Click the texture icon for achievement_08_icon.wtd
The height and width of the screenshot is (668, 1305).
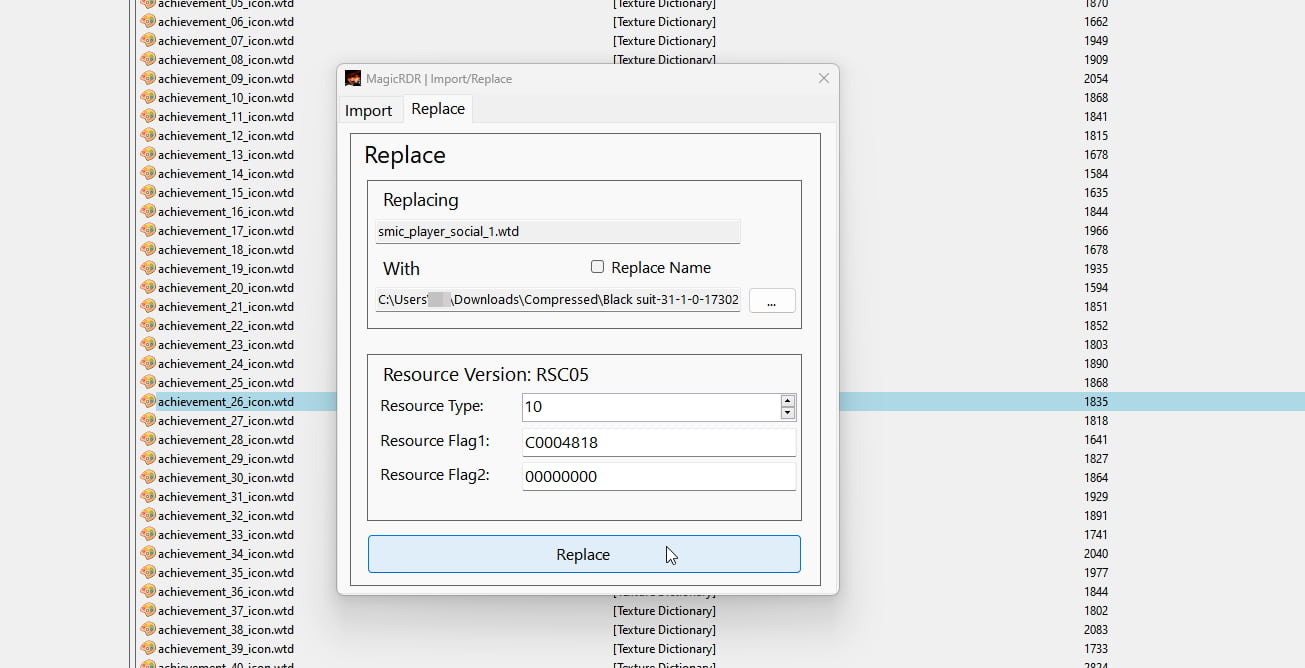coord(148,59)
